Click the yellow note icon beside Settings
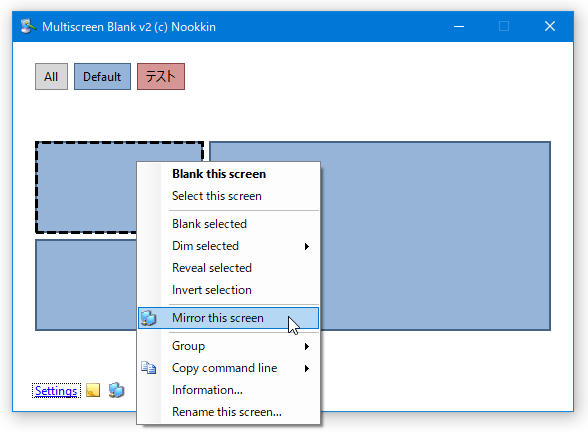The height and width of the screenshot is (436, 588). [93, 390]
